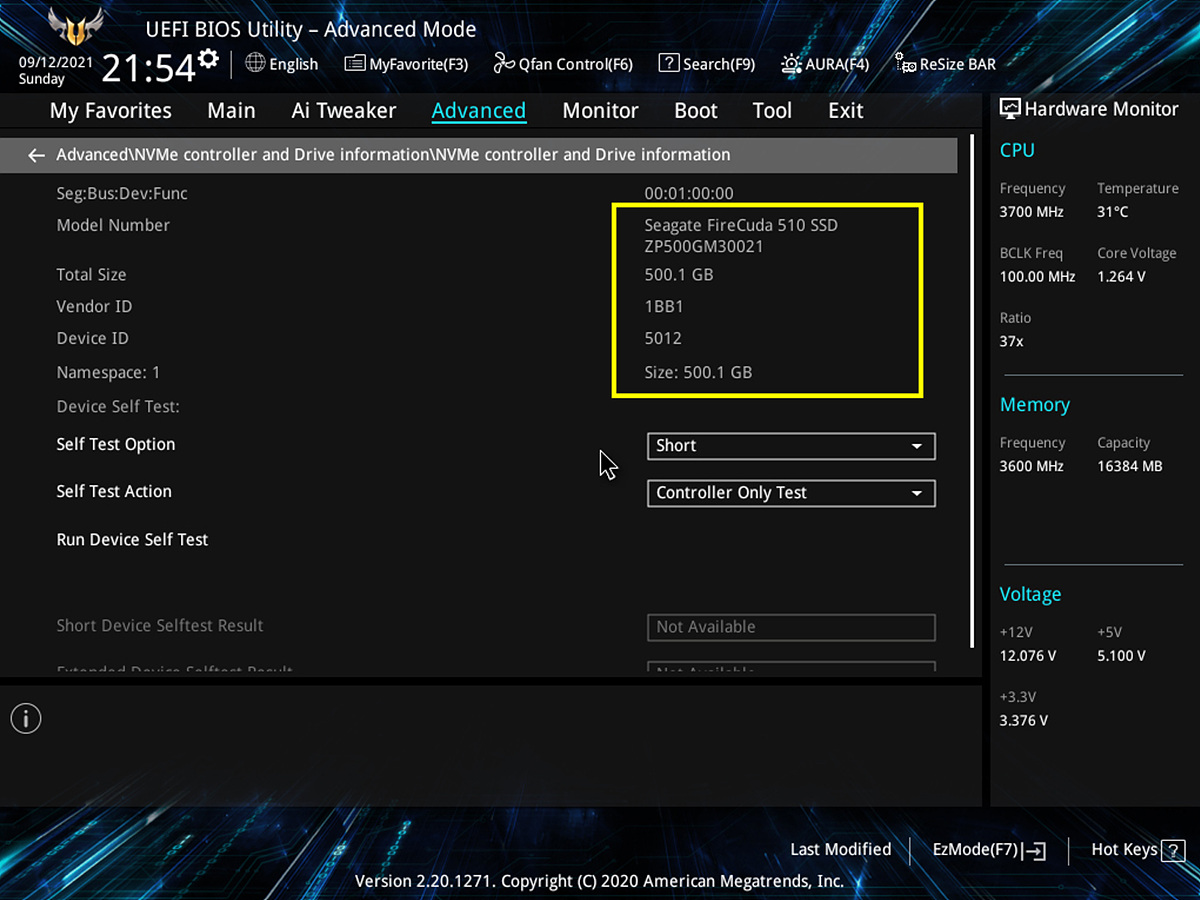Screen dimensions: 1200x900
Task: Open the Self Test Action dropdown
Action: coord(791,493)
